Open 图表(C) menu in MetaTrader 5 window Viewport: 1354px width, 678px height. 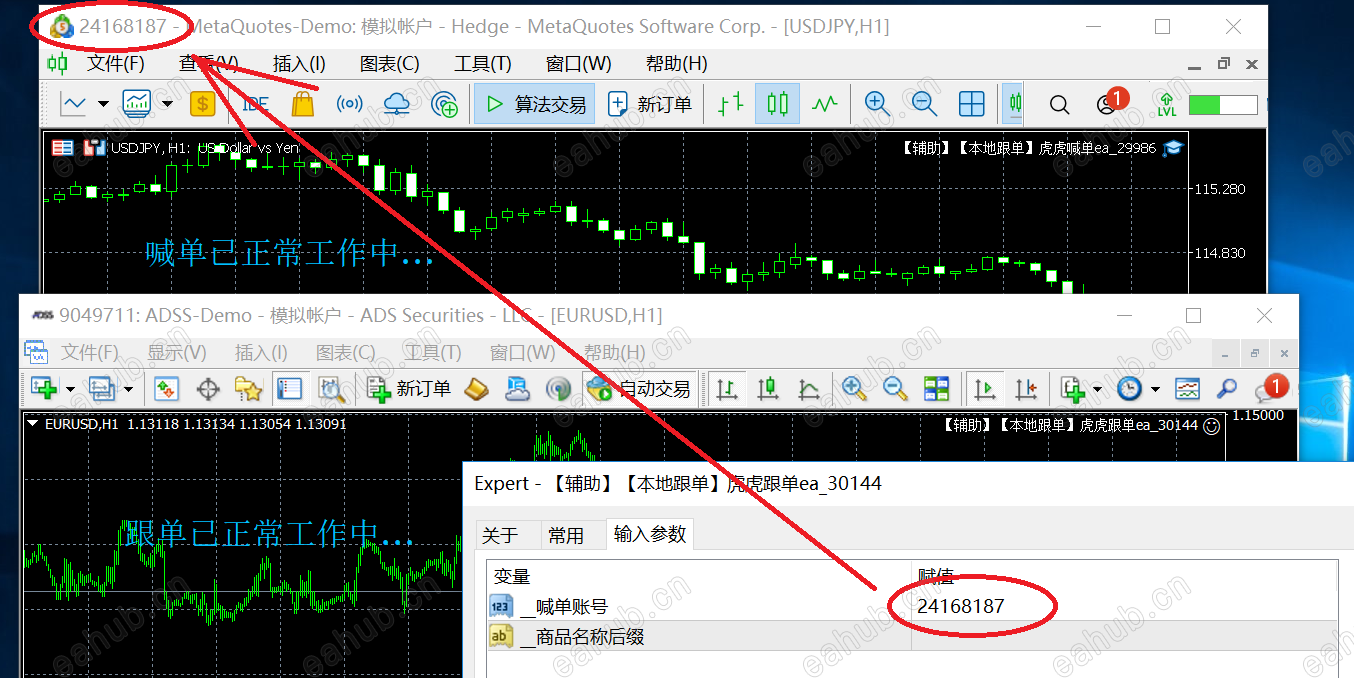389,63
